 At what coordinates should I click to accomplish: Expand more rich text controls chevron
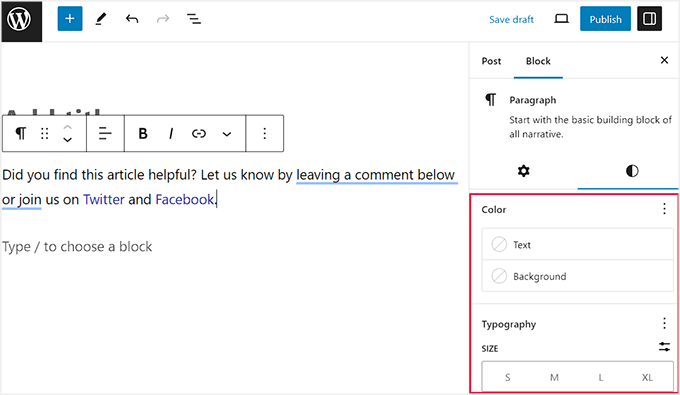[226, 134]
